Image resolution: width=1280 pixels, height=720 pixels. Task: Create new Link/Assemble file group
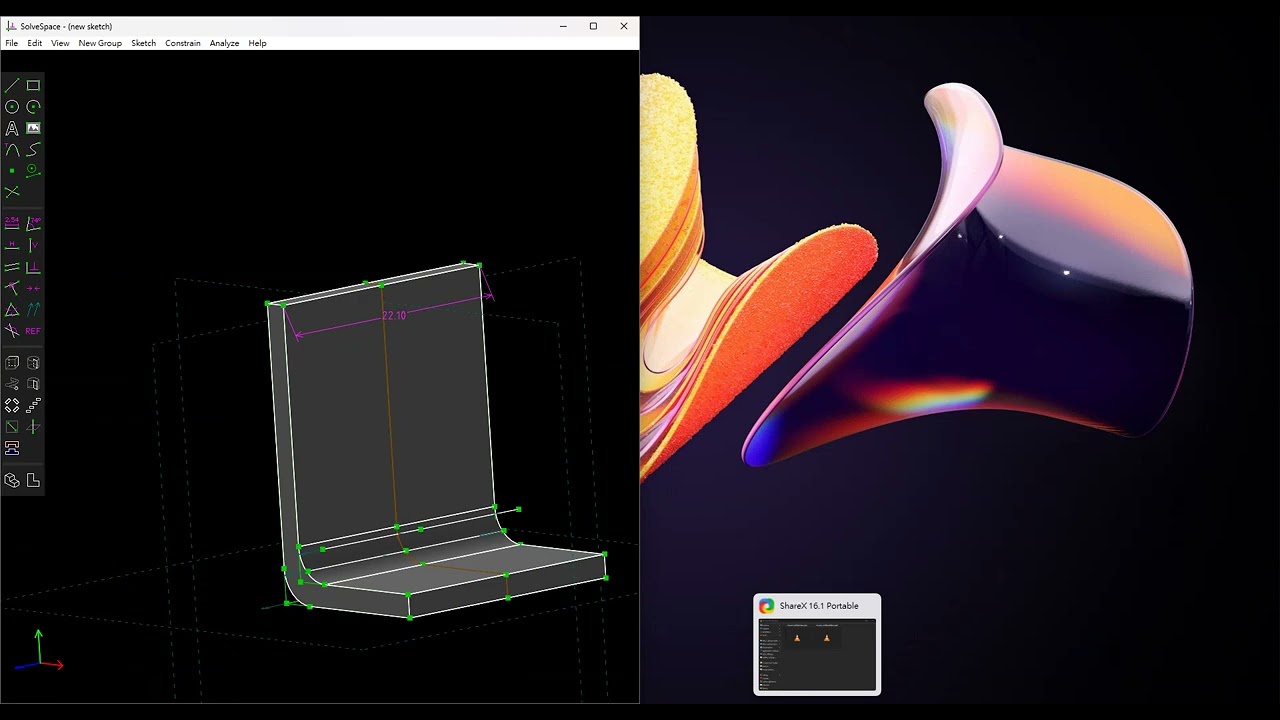pos(12,448)
